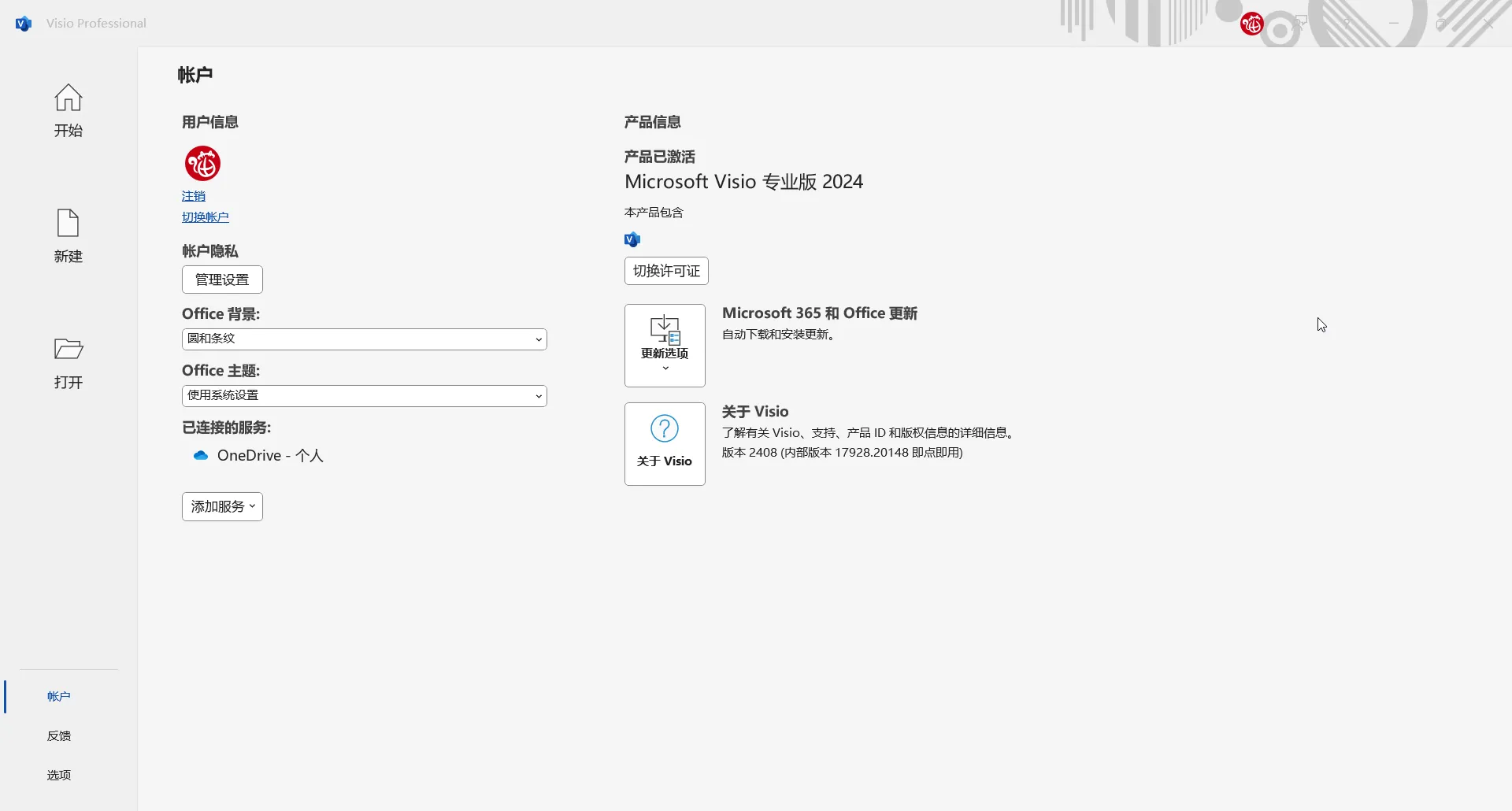
Task: Go to the 开始 tab label
Action: click(69, 130)
